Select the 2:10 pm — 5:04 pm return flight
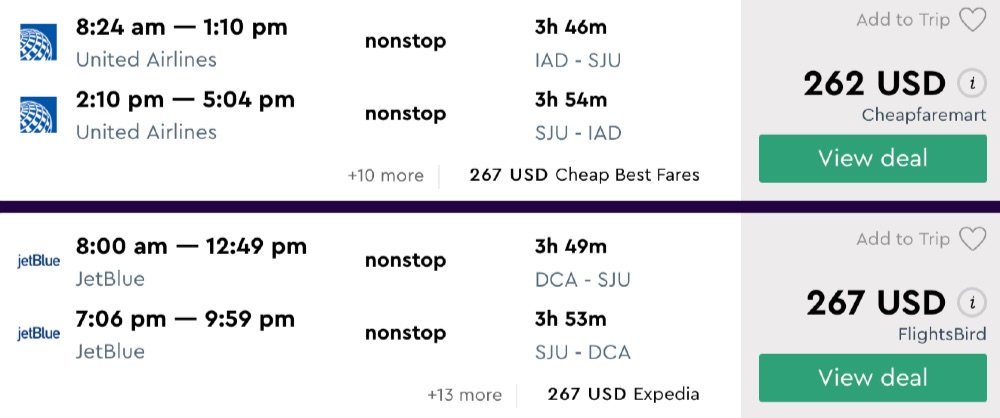Image resolution: width=1000 pixels, height=418 pixels. click(x=185, y=100)
